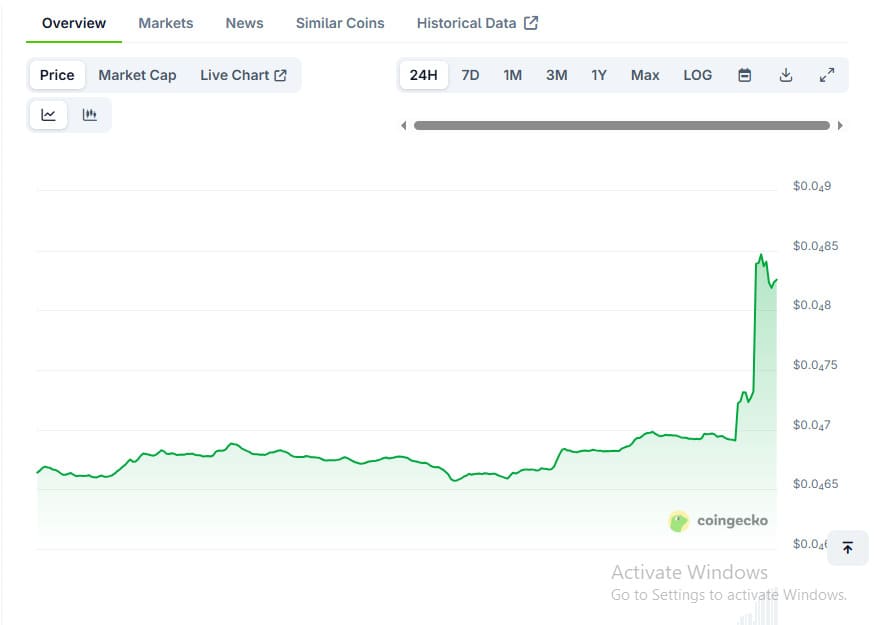
Task: Select the Price chart mode
Action: tap(57, 75)
